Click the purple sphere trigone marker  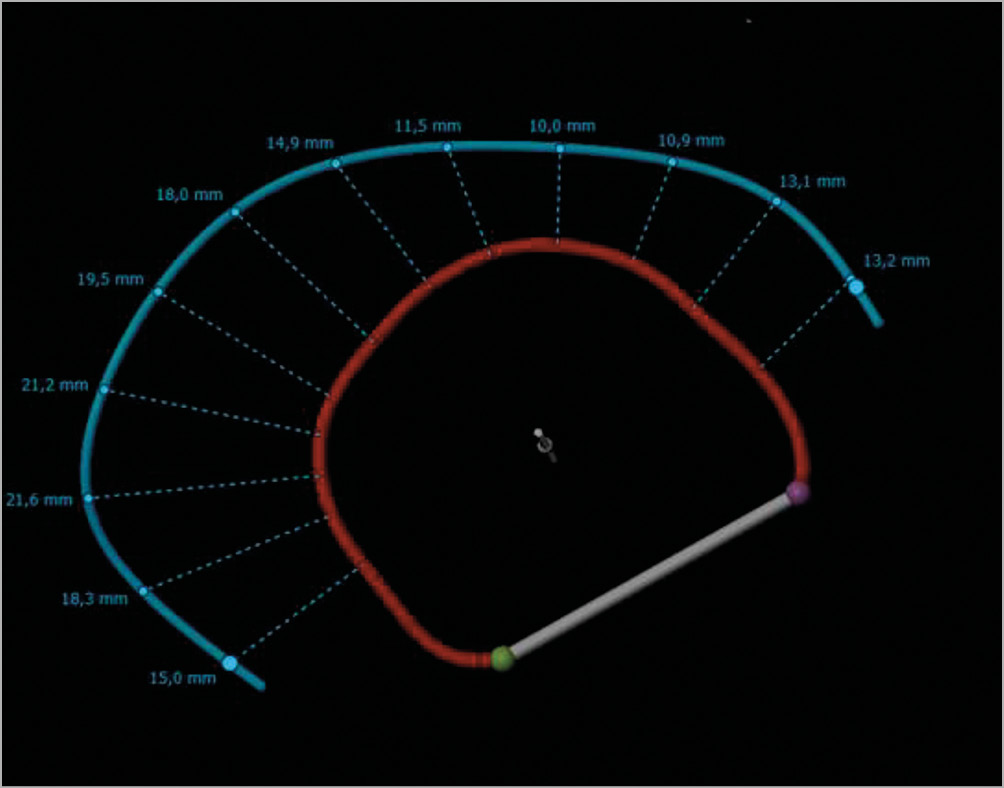coord(797,492)
